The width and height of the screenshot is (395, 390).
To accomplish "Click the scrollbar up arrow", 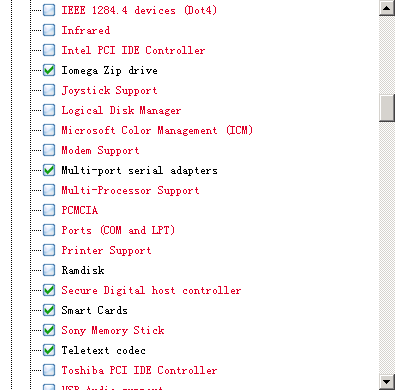I will [387, 8].
